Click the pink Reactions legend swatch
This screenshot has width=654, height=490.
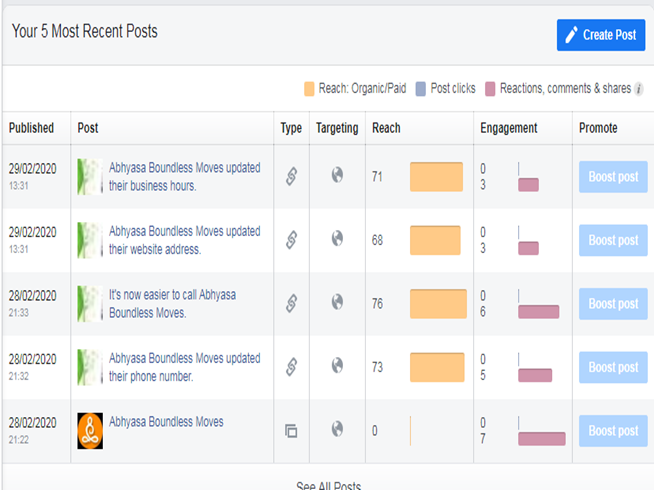click(x=490, y=89)
